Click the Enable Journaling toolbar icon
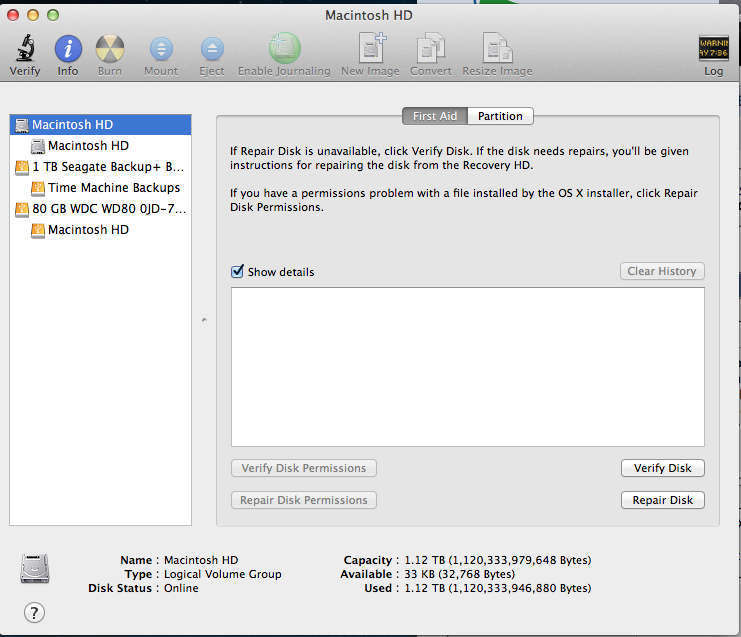 pyautogui.click(x=284, y=48)
